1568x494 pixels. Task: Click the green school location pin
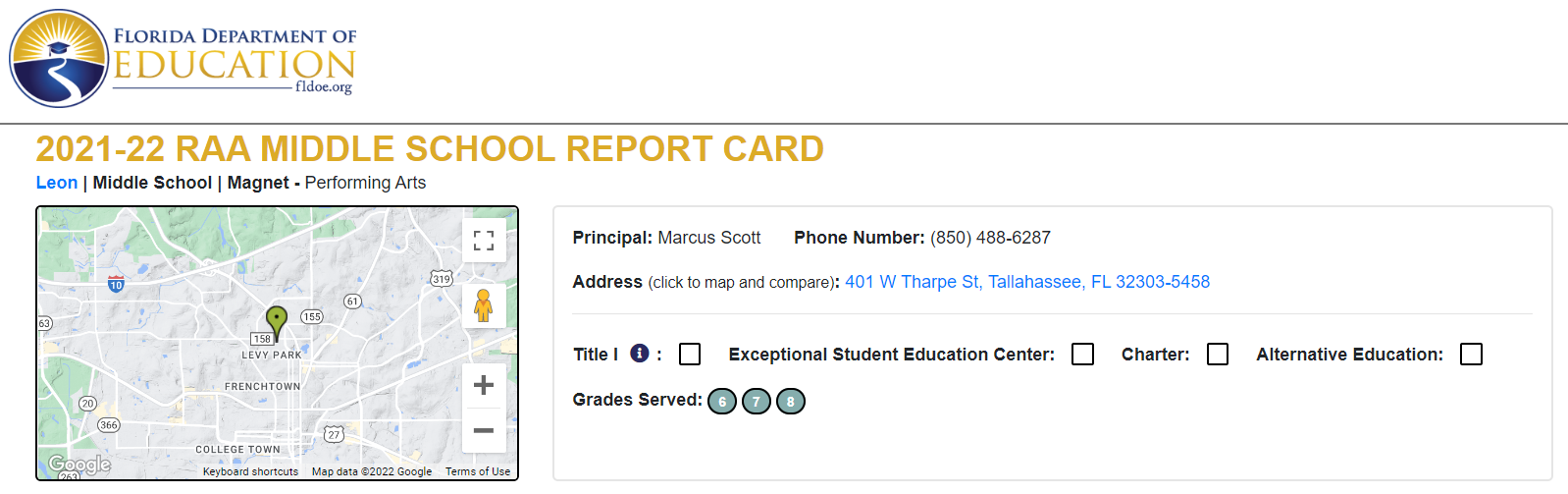coord(277,322)
